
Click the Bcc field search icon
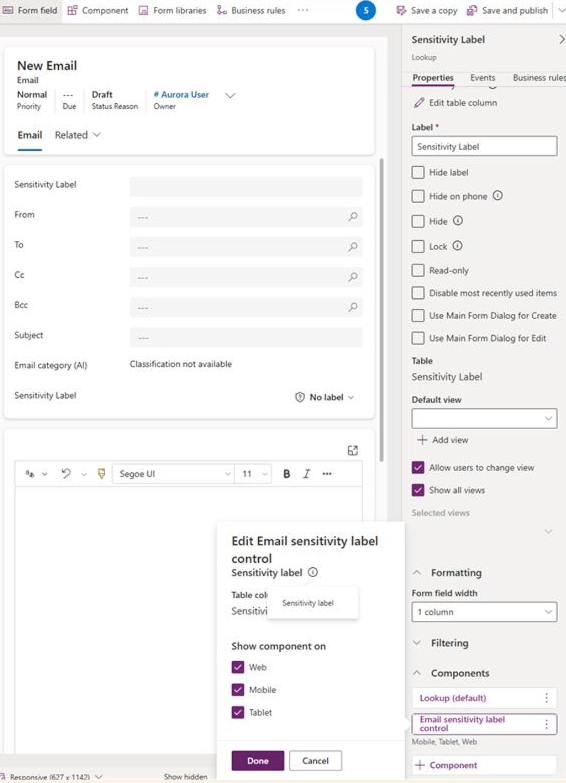tap(353, 307)
